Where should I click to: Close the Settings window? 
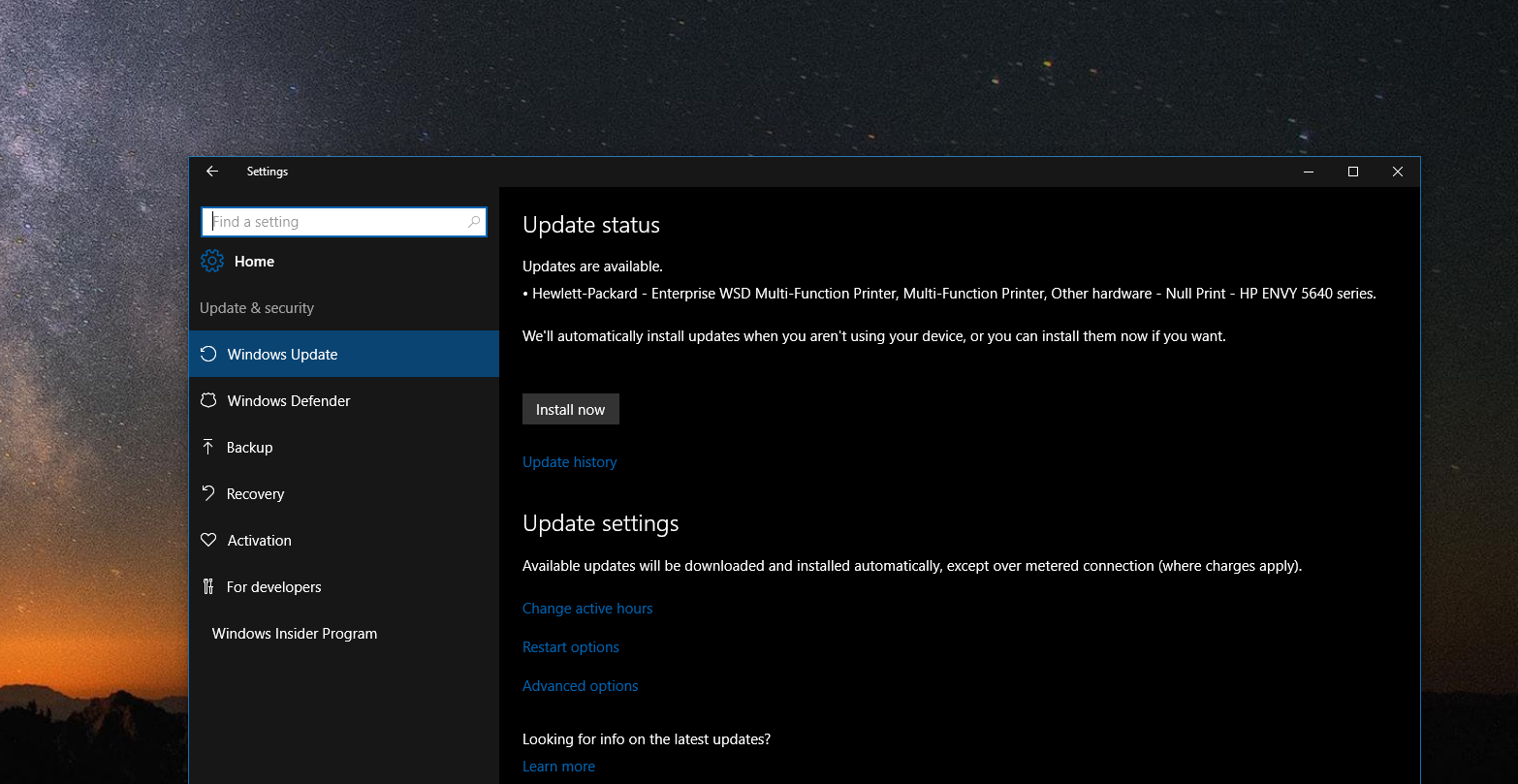click(1398, 172)
